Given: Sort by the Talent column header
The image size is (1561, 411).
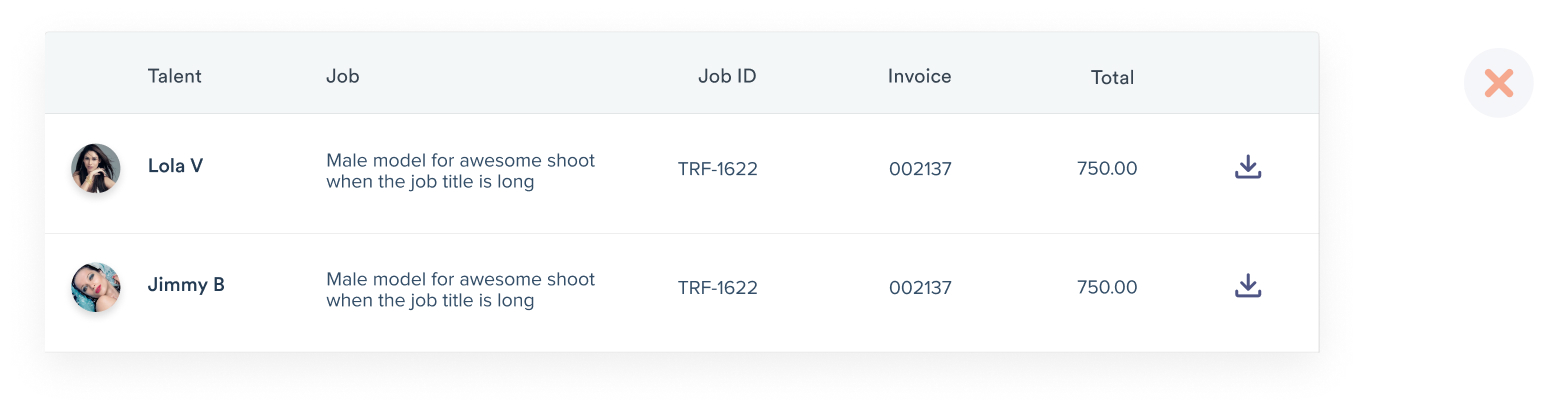Looking at the screenshot, I should coord(175,76).
